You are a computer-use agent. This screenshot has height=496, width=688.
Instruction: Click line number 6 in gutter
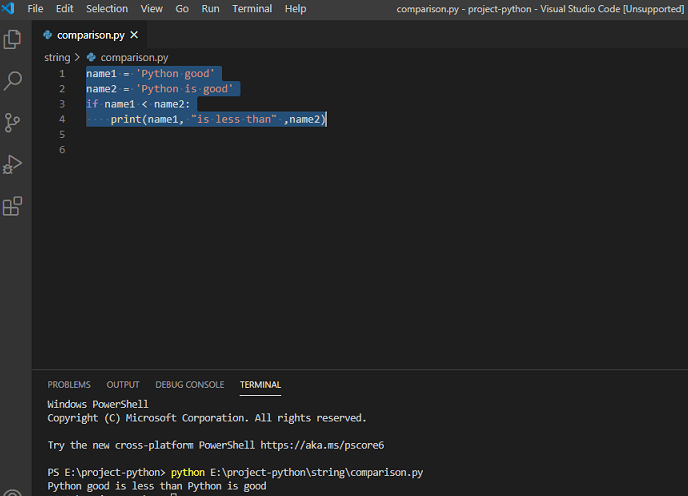(x=62, y=150)
